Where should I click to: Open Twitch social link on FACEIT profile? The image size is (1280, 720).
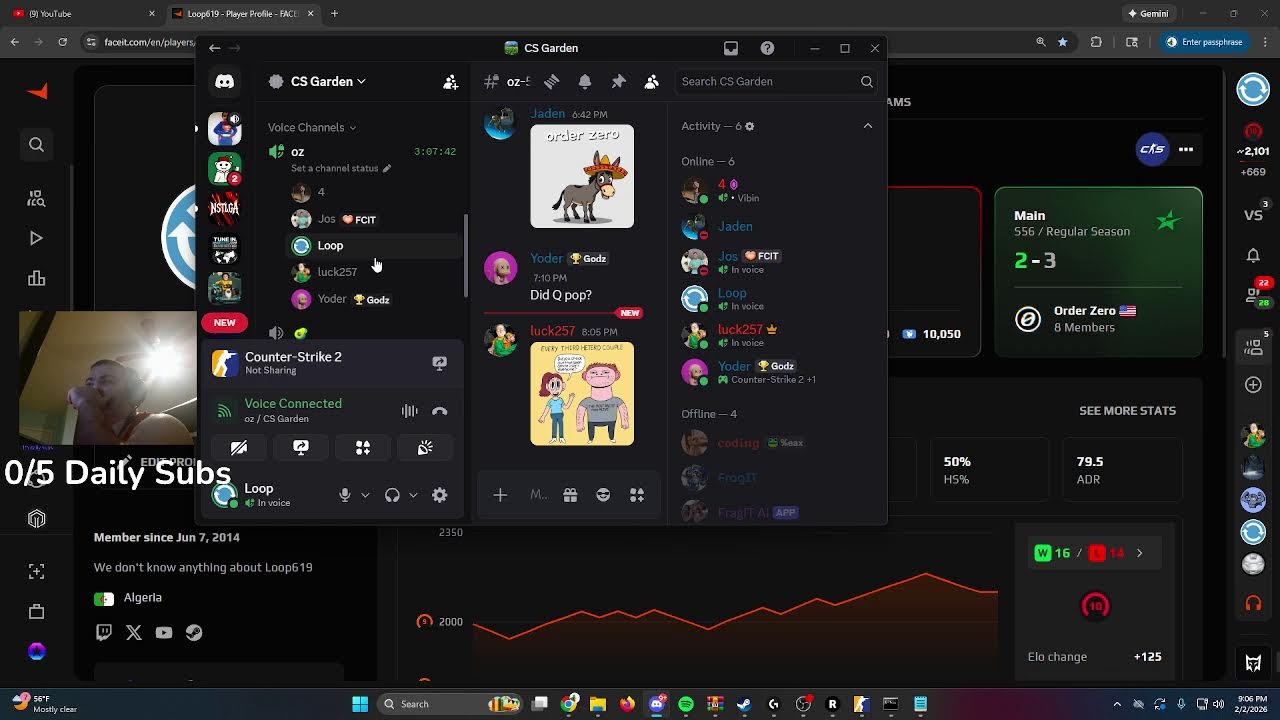point(104,632)
